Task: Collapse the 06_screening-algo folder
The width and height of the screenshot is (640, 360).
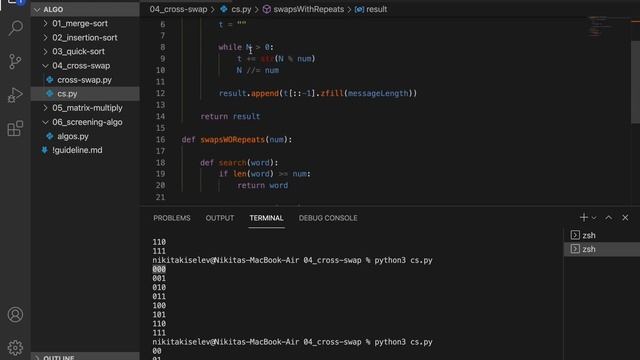Action: click(45, 122)
